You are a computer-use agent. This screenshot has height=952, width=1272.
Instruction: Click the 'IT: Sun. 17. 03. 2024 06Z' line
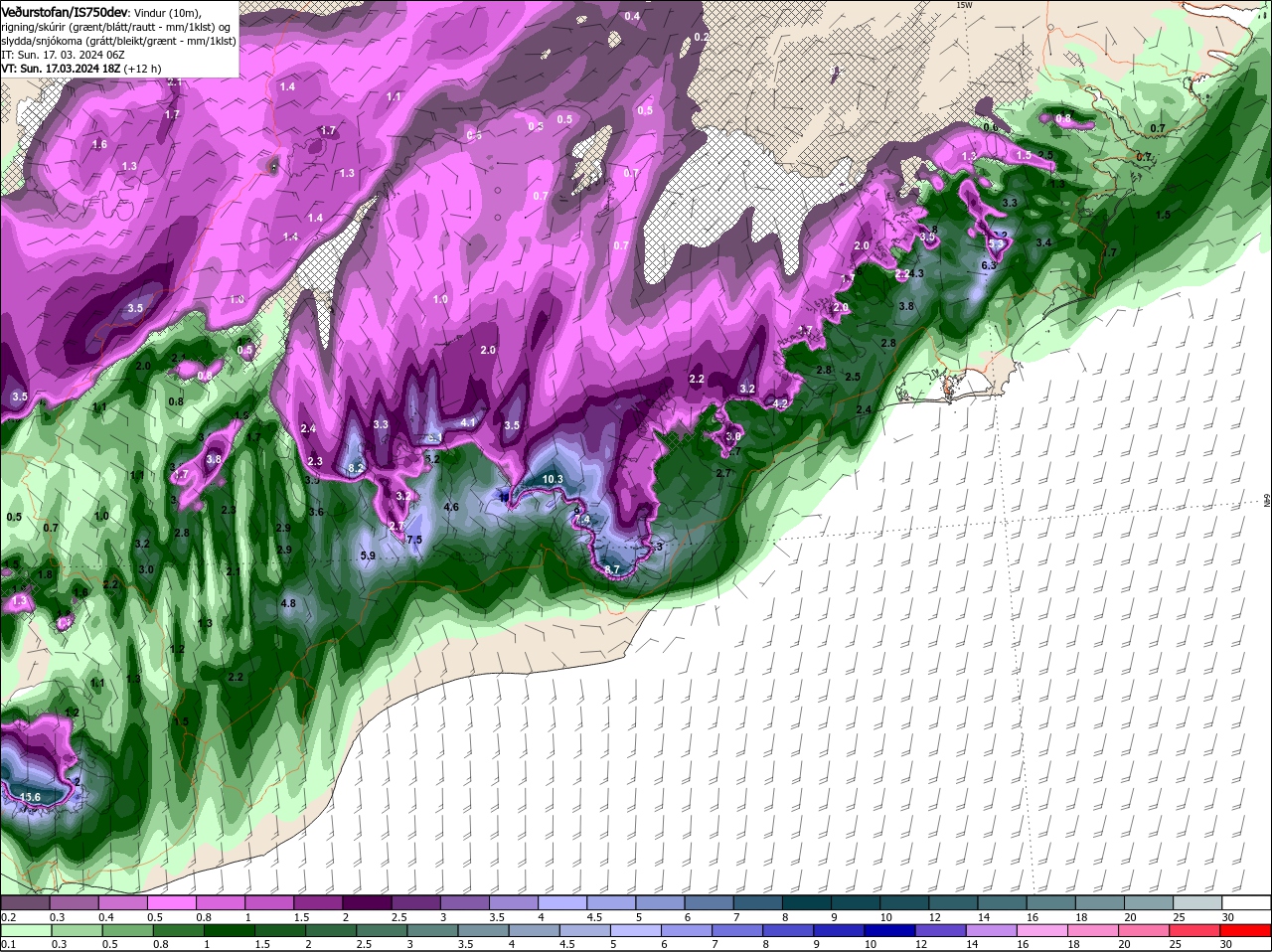[62, 55]
